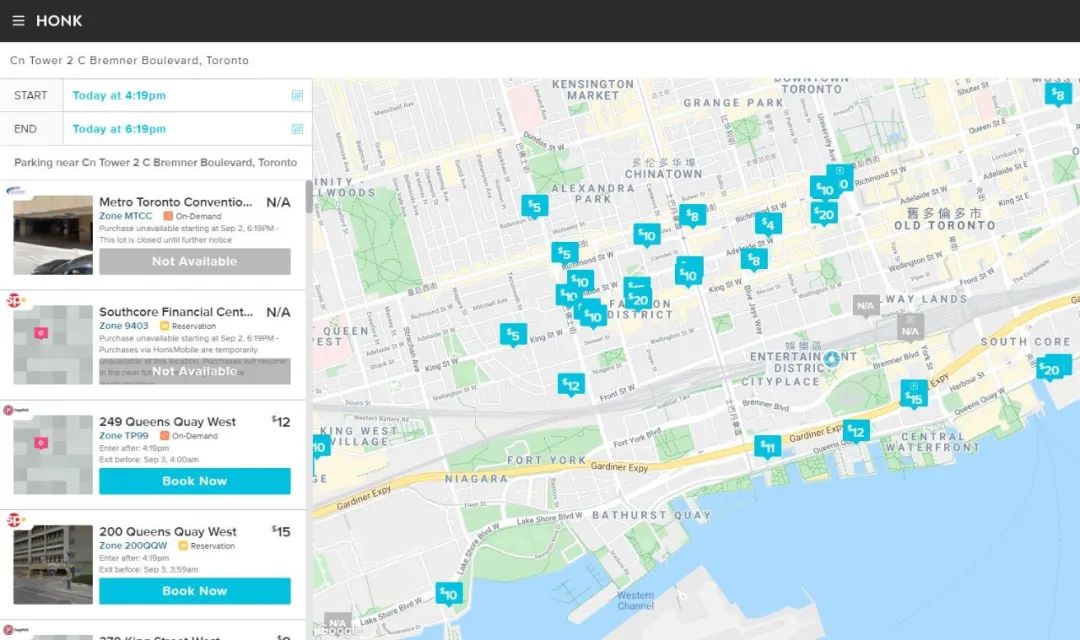Select $12 marker near Queens Quay
The width and height of the screenshot is (1080, 640).
click(x=855, y=431)
